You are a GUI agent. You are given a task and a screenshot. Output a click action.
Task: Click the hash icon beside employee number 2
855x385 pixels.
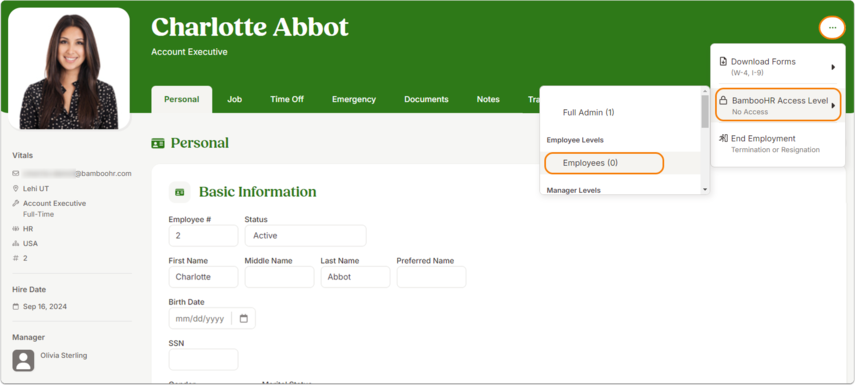15,258
